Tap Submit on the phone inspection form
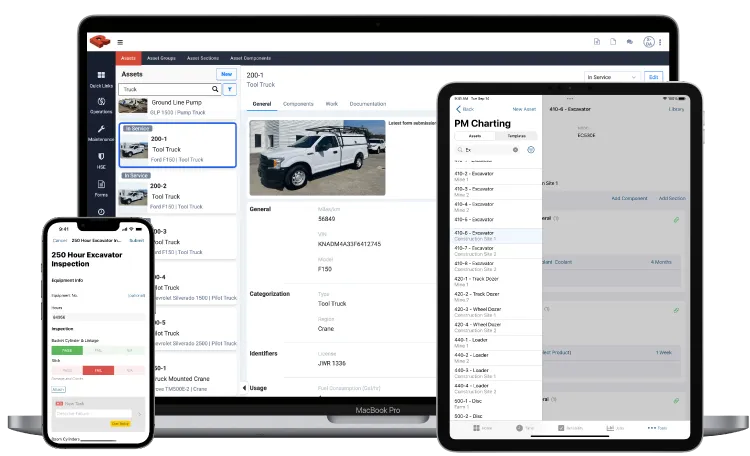This screenshot has height=456, width=750. click(136, 241)
